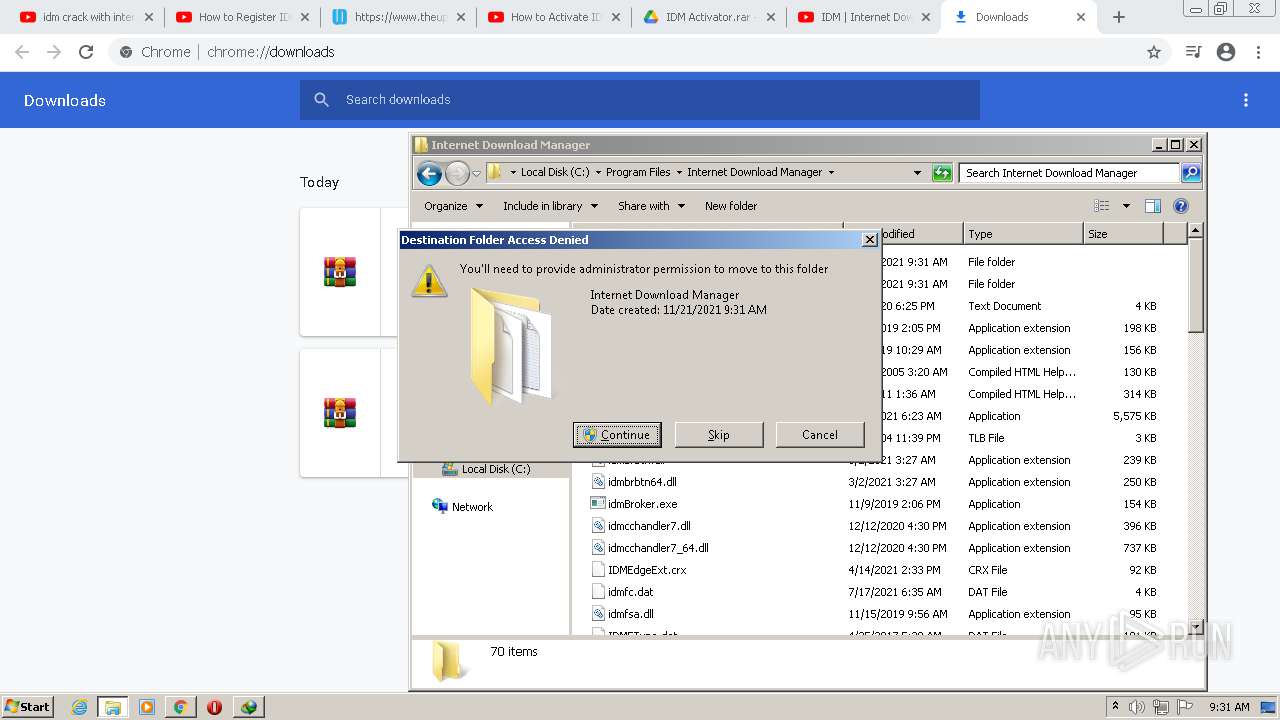Open the Chrome profile avatar menu
The image size is (1280, 720).
[x=1226, y=52]
